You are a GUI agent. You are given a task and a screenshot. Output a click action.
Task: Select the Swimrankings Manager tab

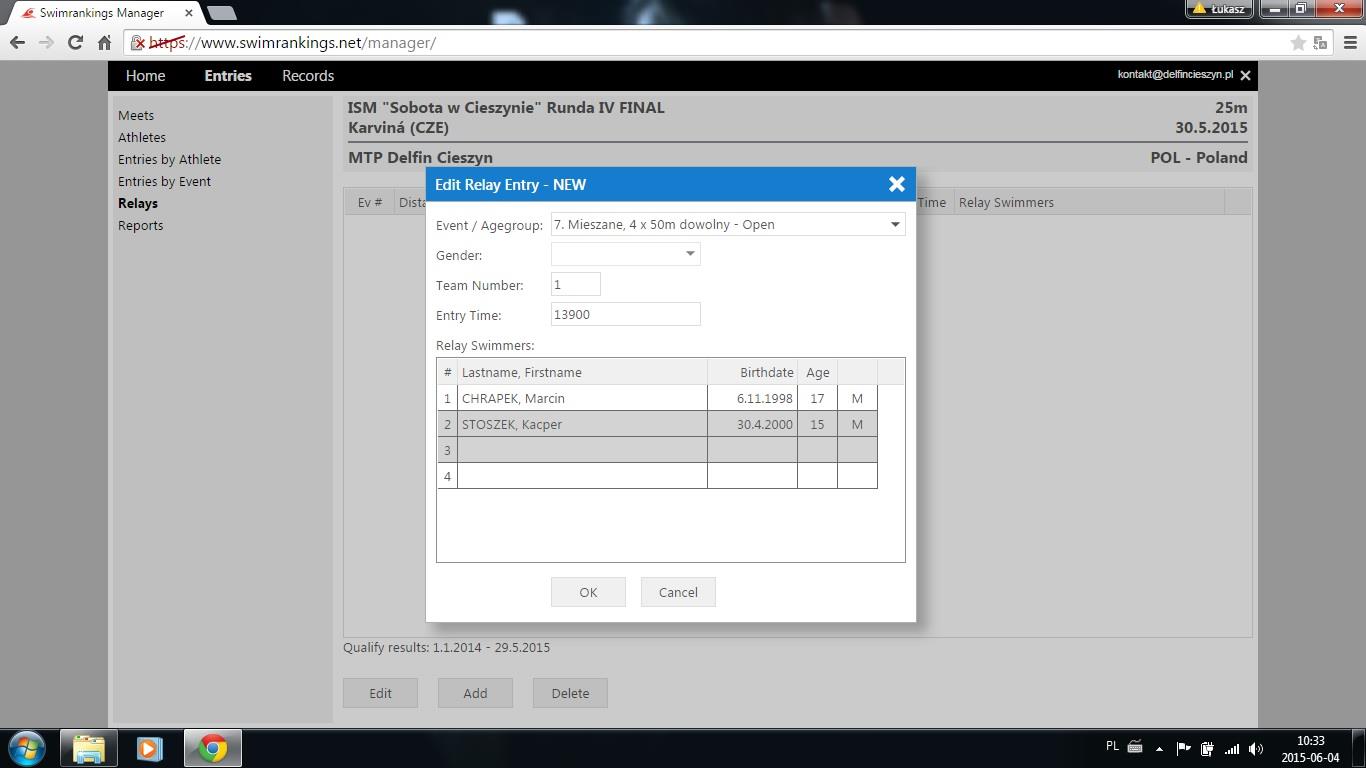pos(101,13)
